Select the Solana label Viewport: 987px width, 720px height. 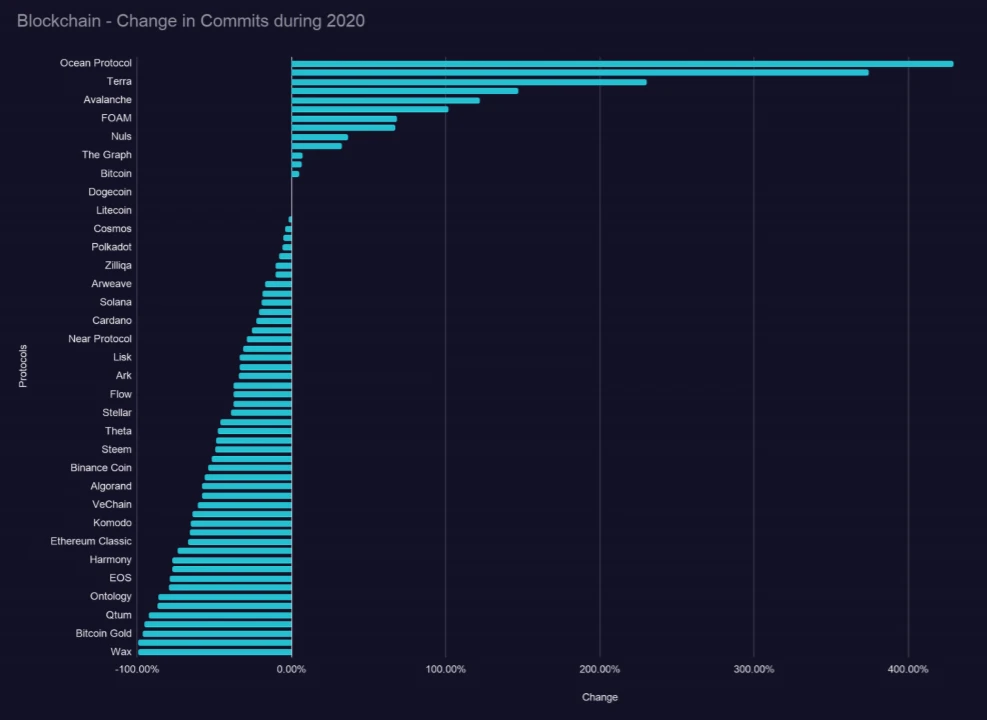coord(115,301)
